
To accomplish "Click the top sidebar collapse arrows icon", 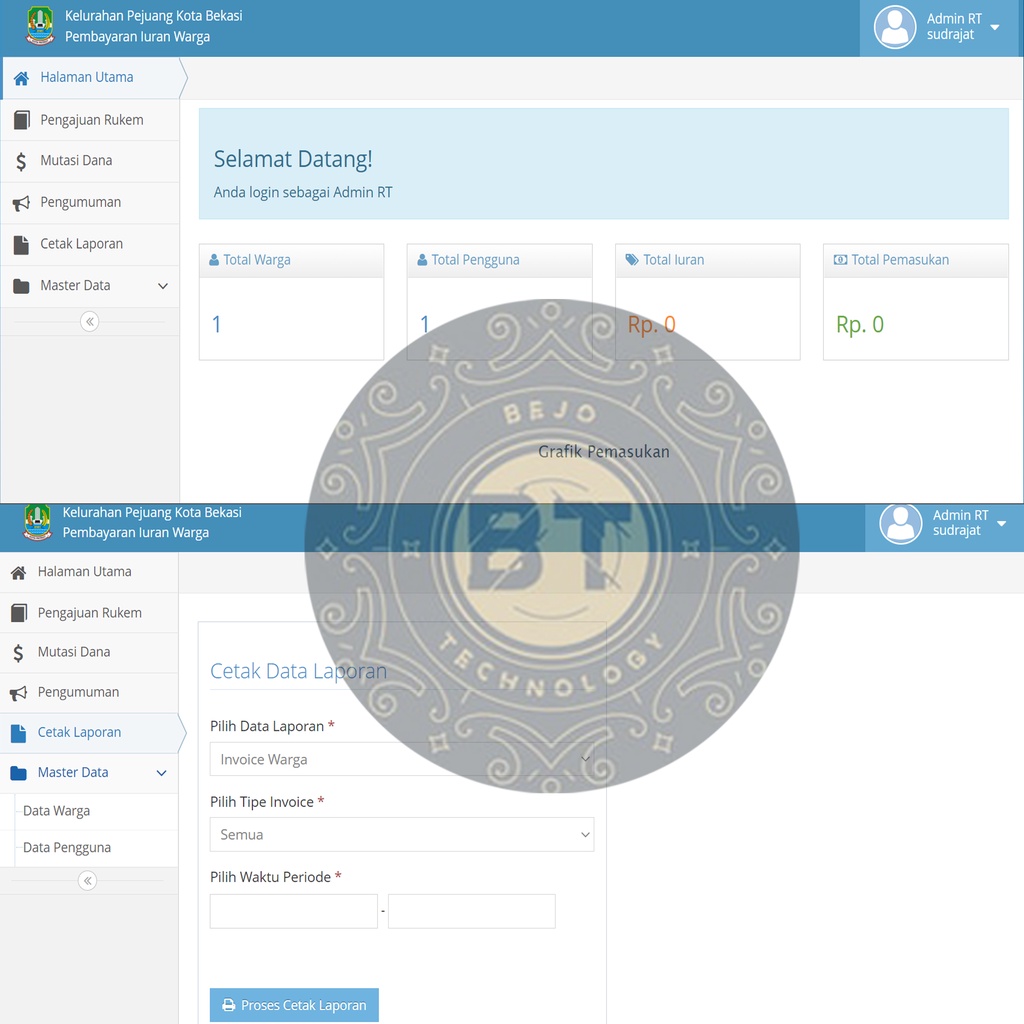I will click(x=89, y=321).
